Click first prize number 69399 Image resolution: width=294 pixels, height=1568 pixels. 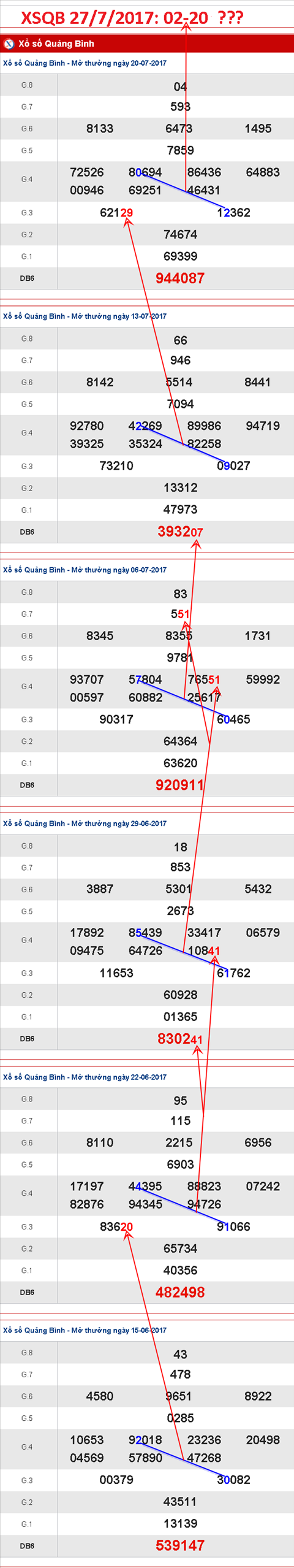coord(180,256)
